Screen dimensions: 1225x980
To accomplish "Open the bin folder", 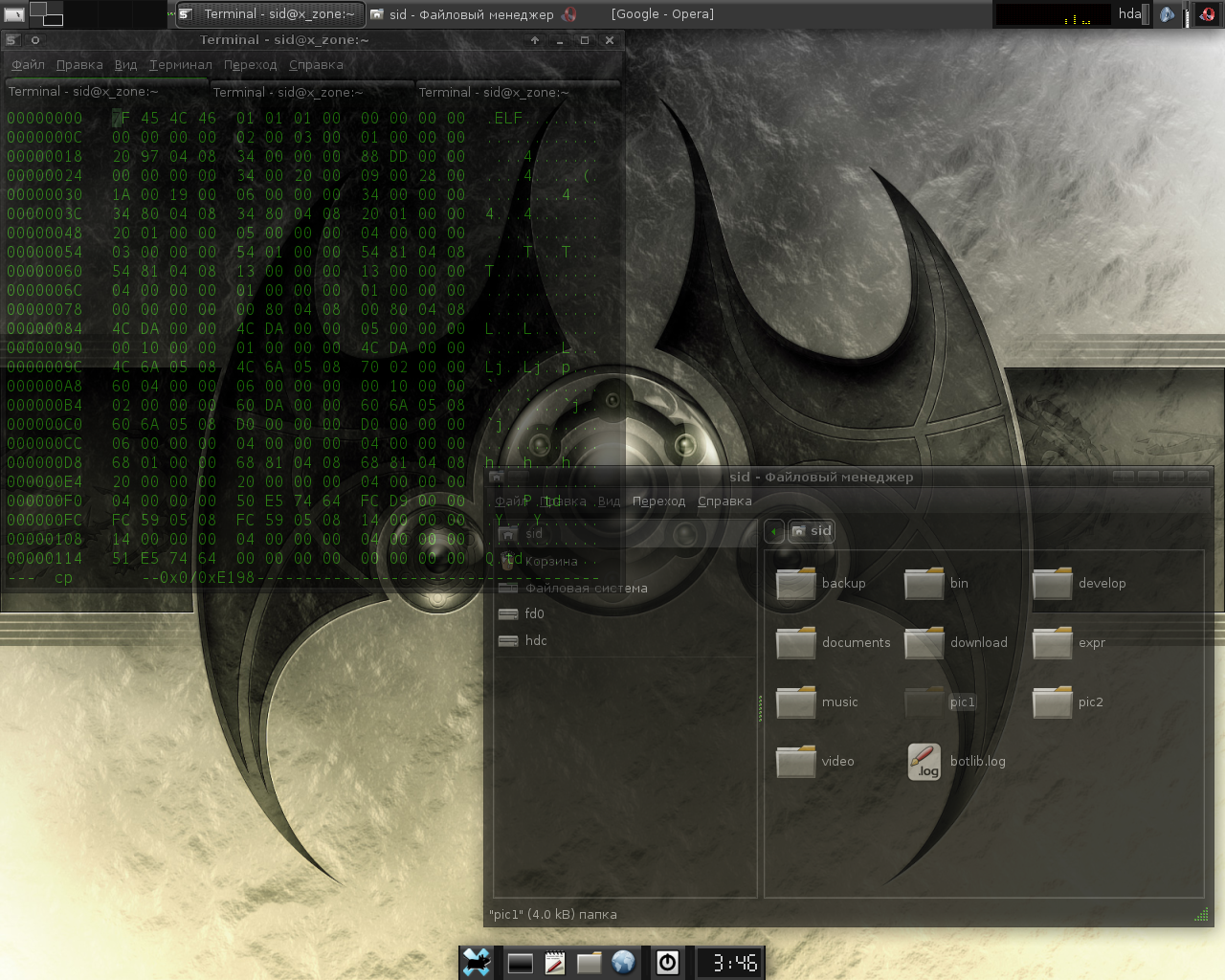I will (936, 584).
